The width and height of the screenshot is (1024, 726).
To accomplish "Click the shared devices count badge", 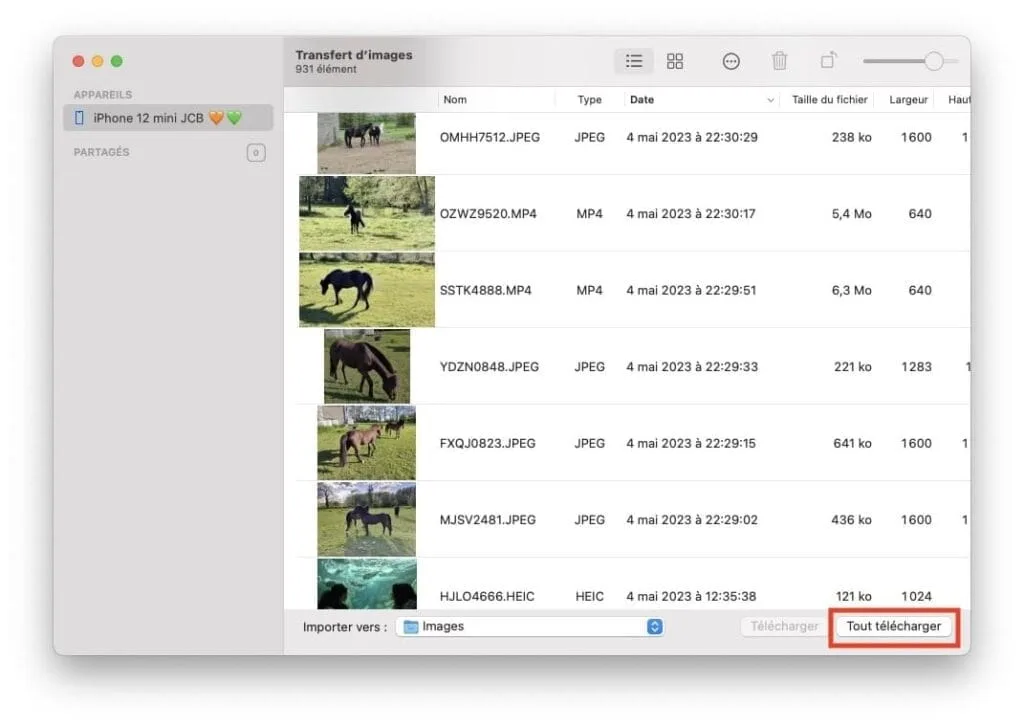I will (256, 153).
